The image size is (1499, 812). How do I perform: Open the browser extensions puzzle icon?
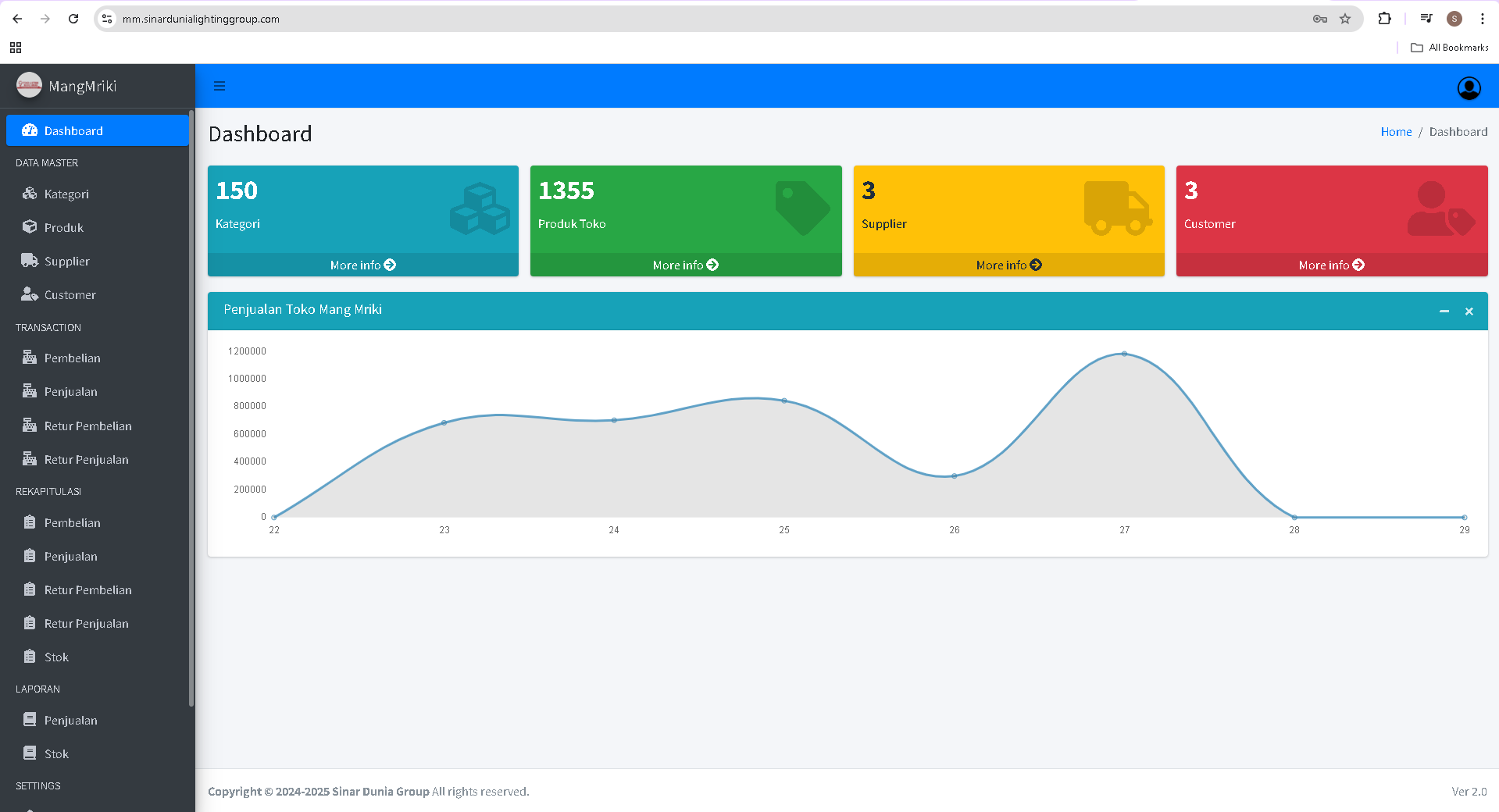point(1384,19)
